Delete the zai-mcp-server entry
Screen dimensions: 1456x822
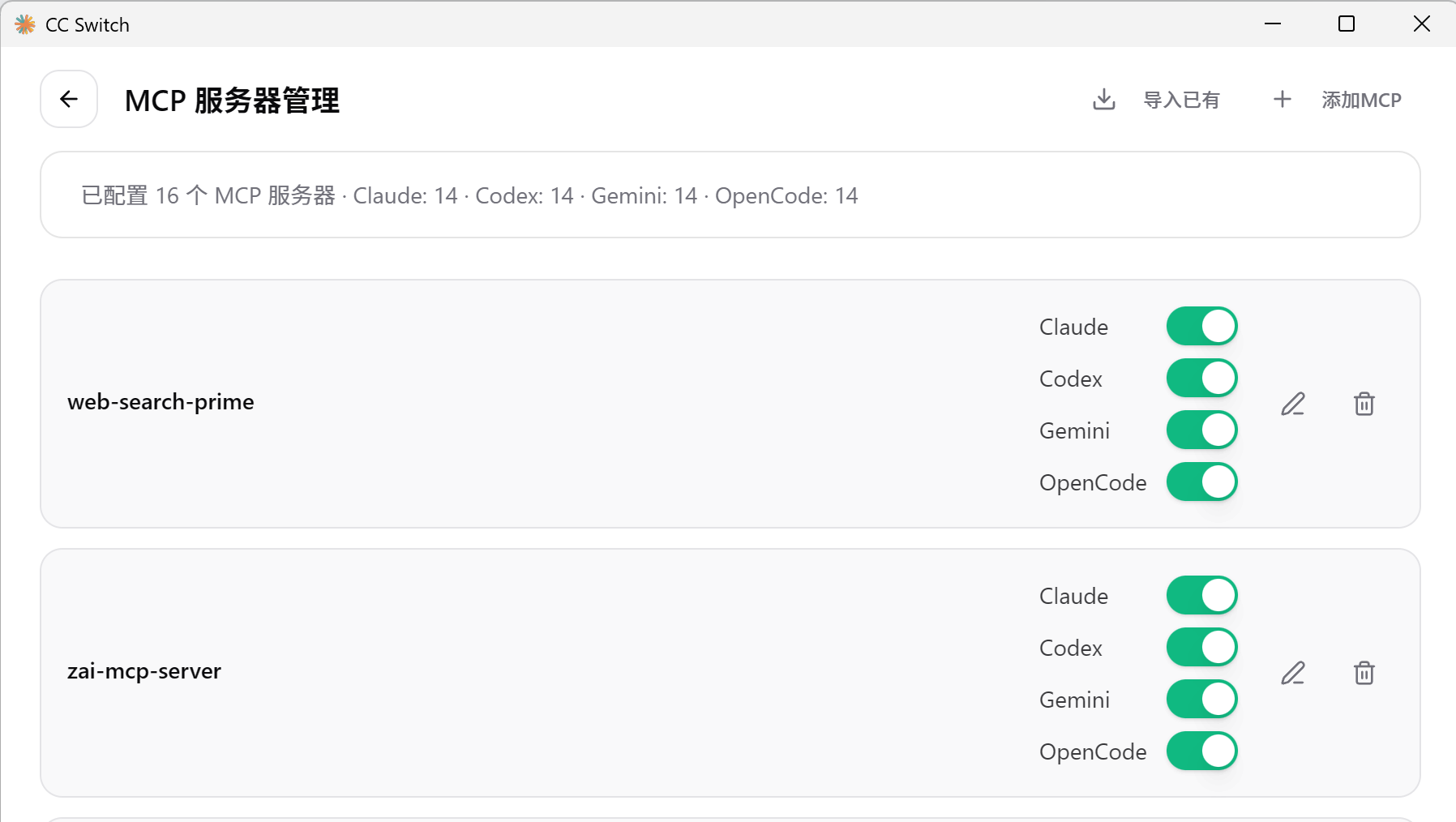[x=1364, y=673]
